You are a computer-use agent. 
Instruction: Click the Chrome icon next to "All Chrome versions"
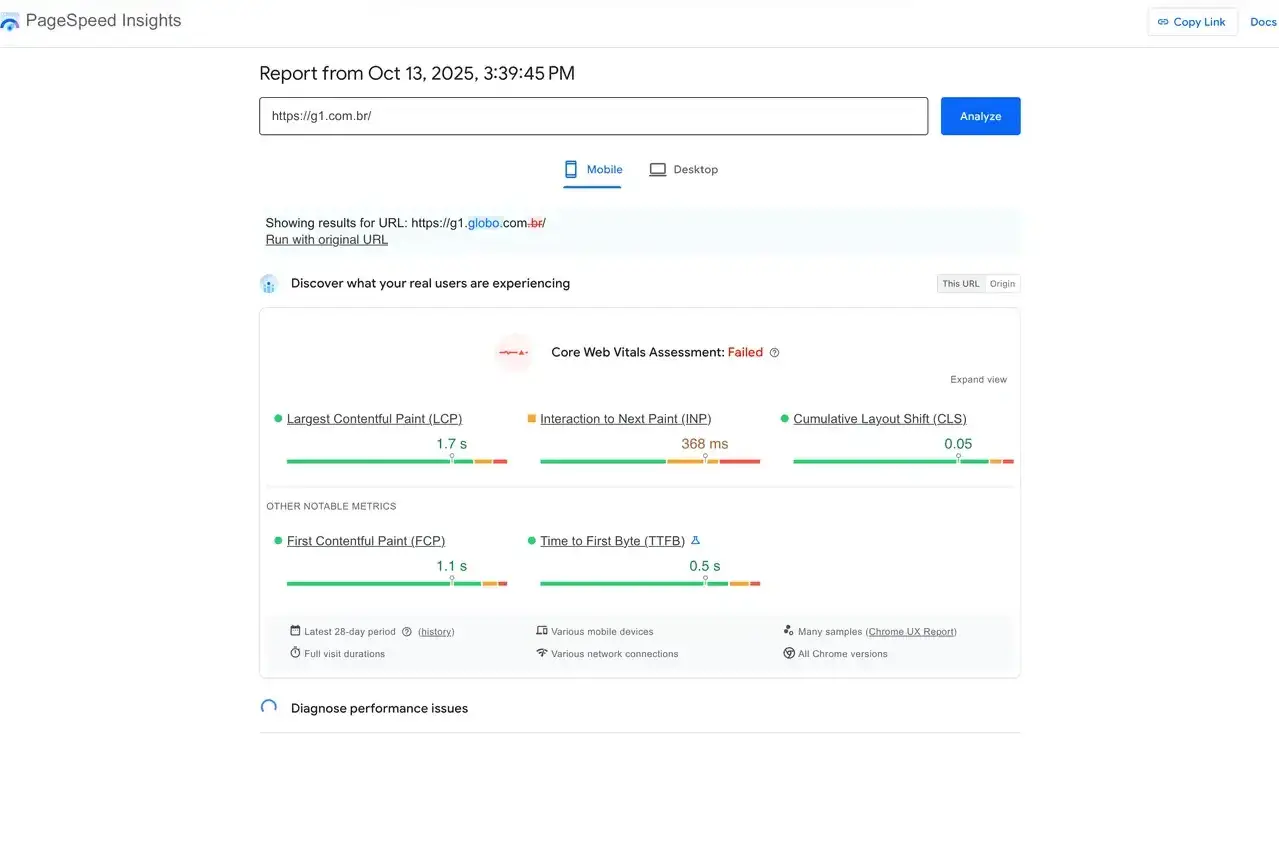point(789,653)
